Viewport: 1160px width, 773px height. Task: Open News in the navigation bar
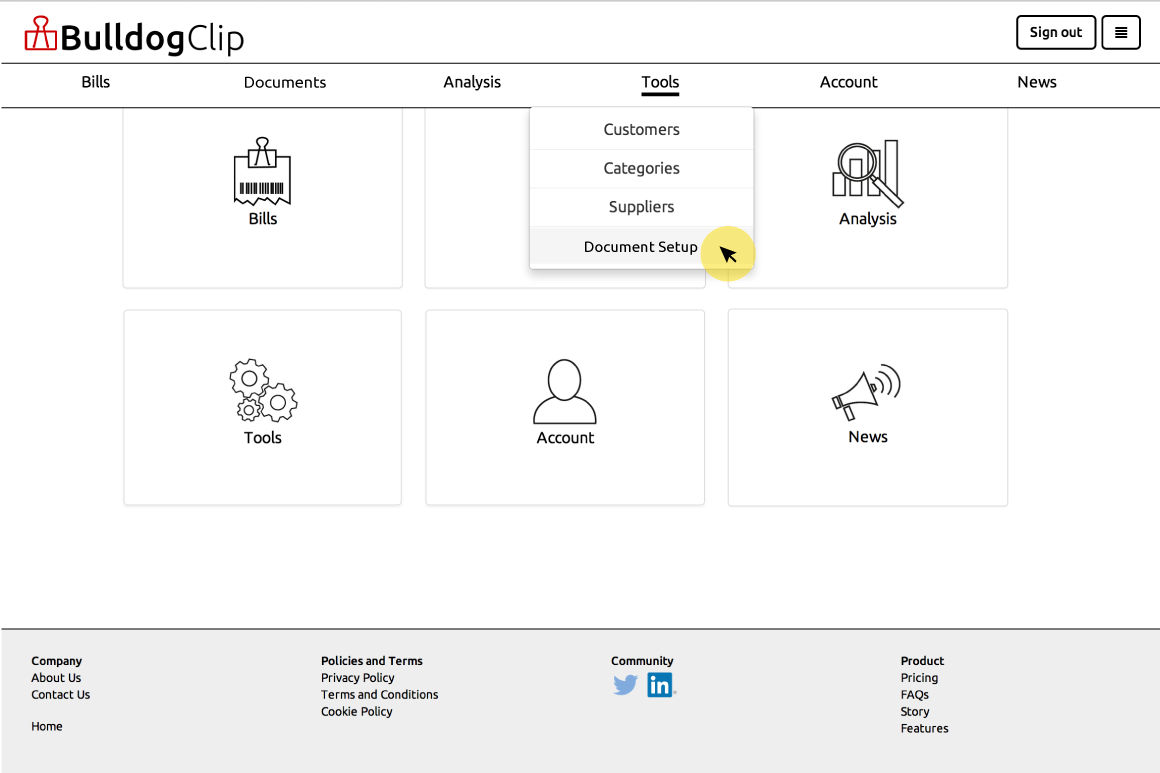1036,82
